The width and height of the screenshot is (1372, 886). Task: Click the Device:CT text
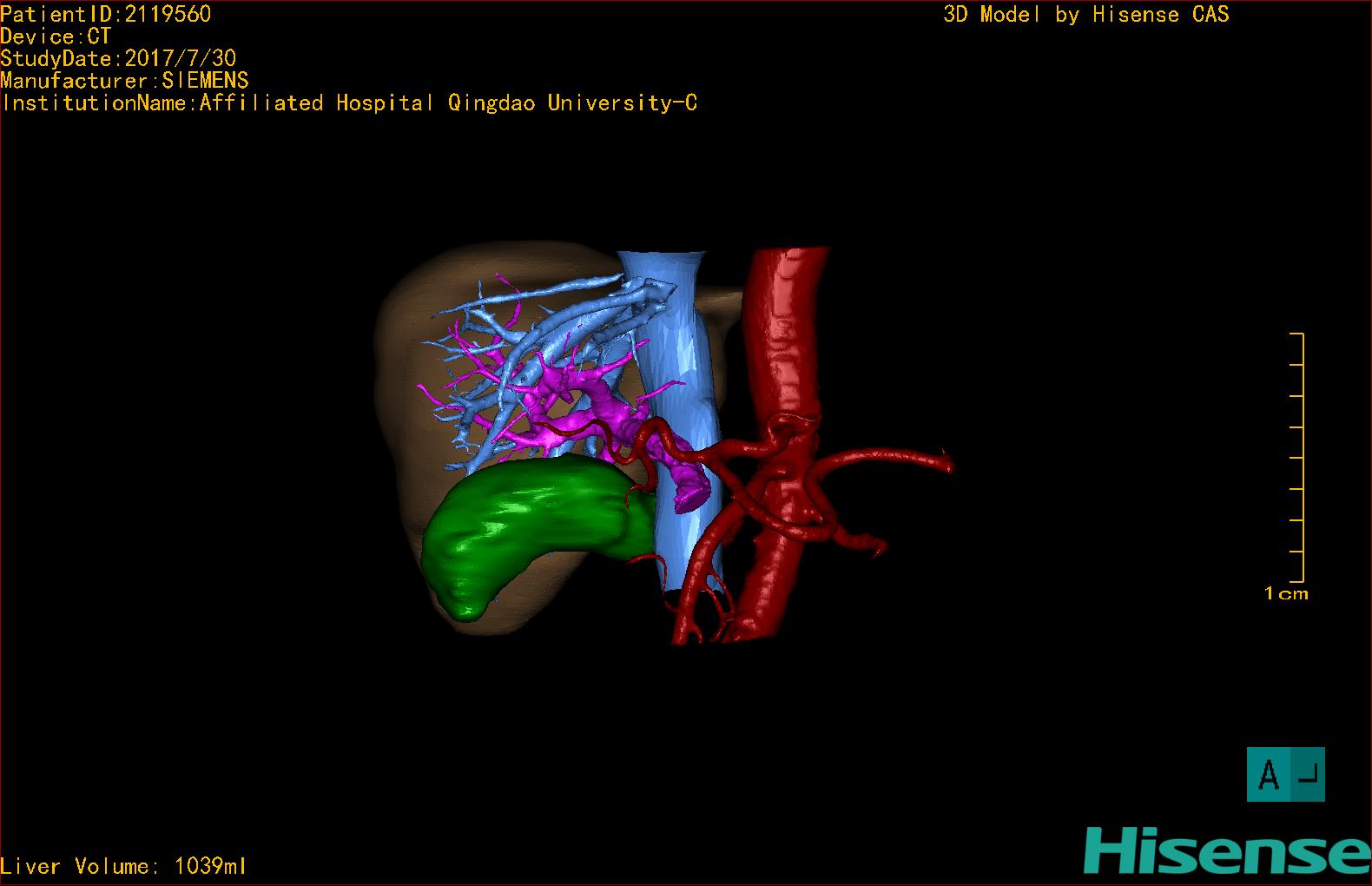click(x=56, y=36)
